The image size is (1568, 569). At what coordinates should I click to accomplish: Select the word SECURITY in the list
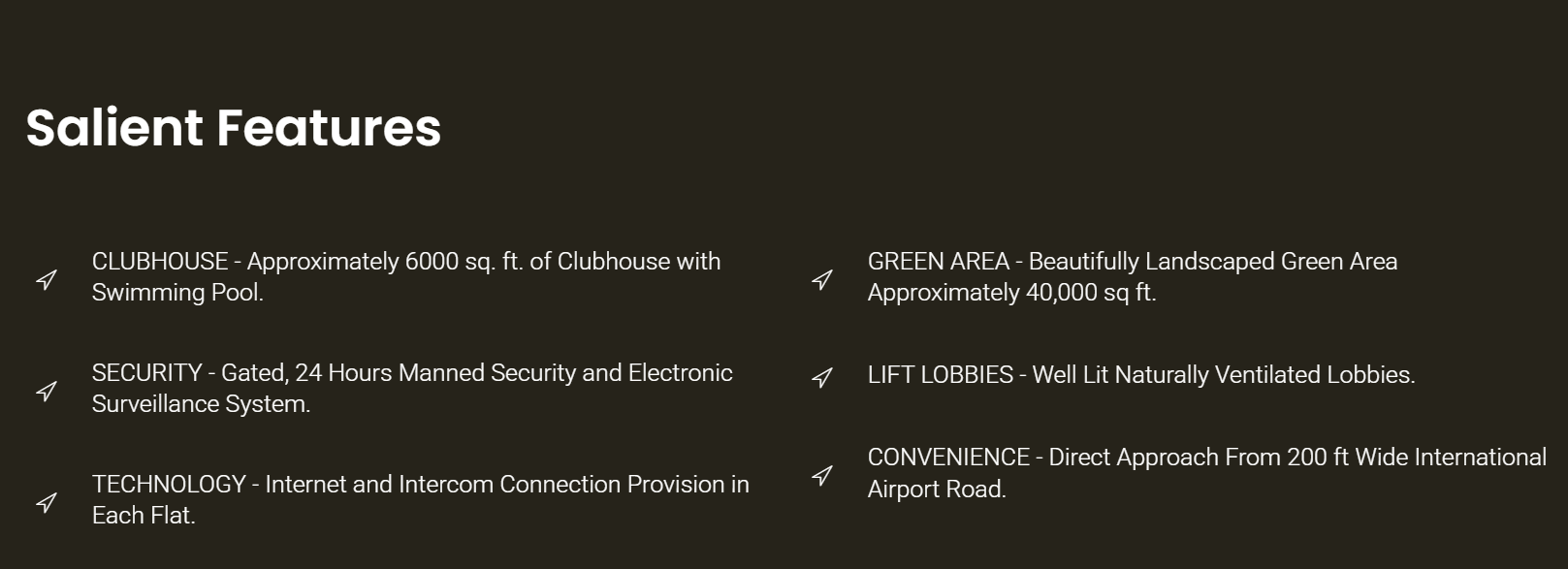pyautogui.click(x=146, y=373)
